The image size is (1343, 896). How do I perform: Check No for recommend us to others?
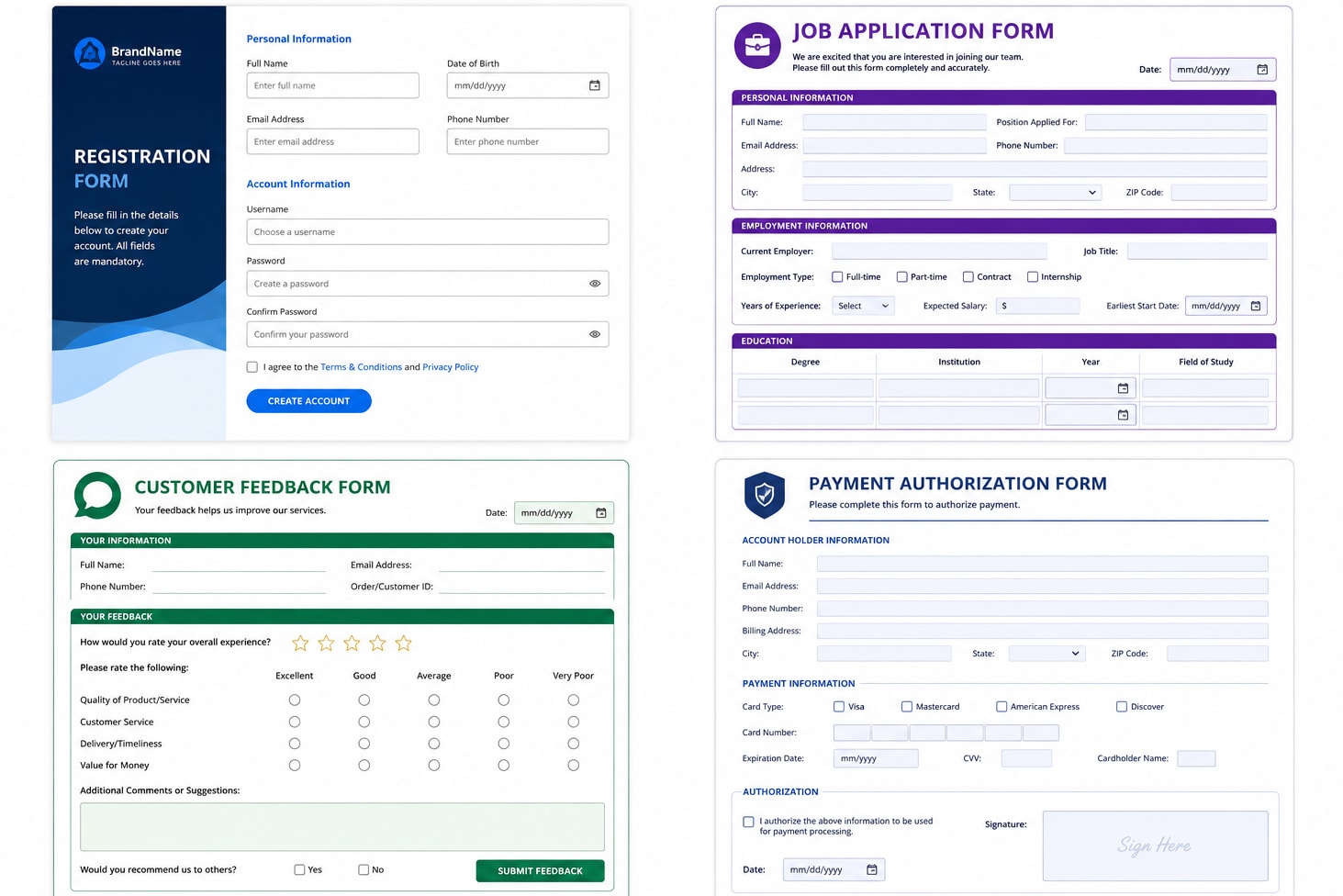[x=364, y=870]
